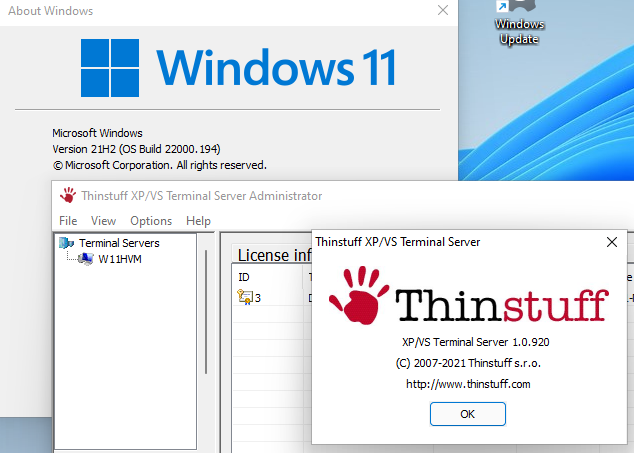
Task: Click the Terminal Server Administrator window title bar
Action: tap(342, 196)
